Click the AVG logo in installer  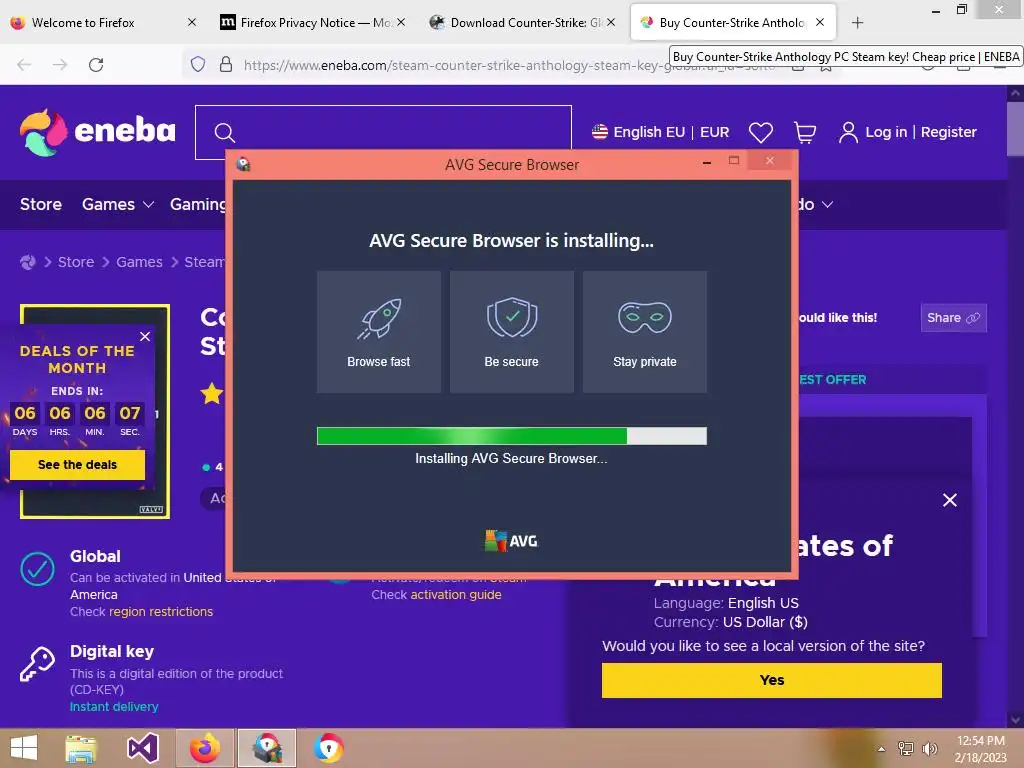511,541
